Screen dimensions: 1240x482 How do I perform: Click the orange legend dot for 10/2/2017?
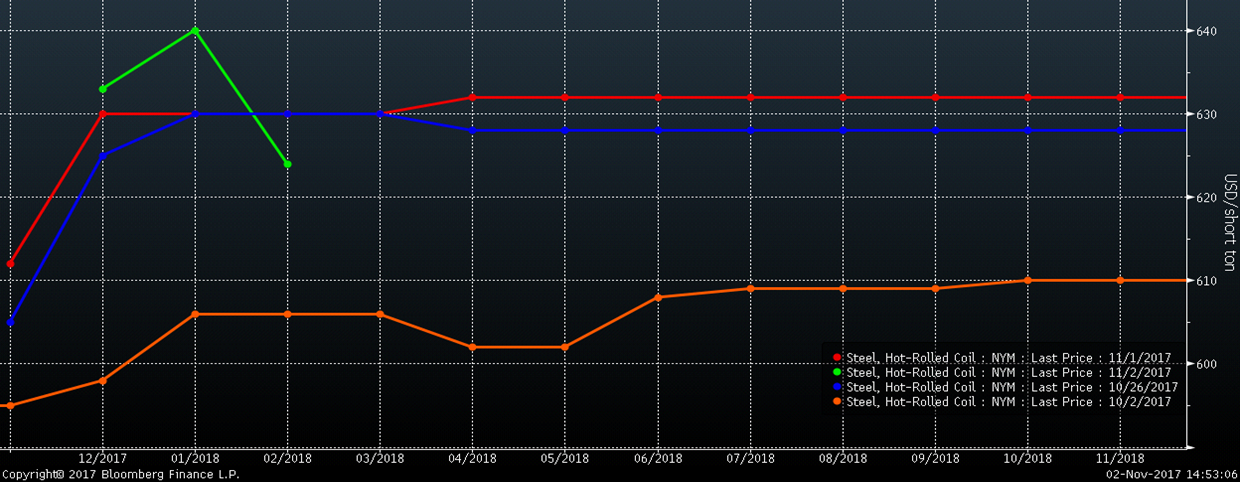837,401
